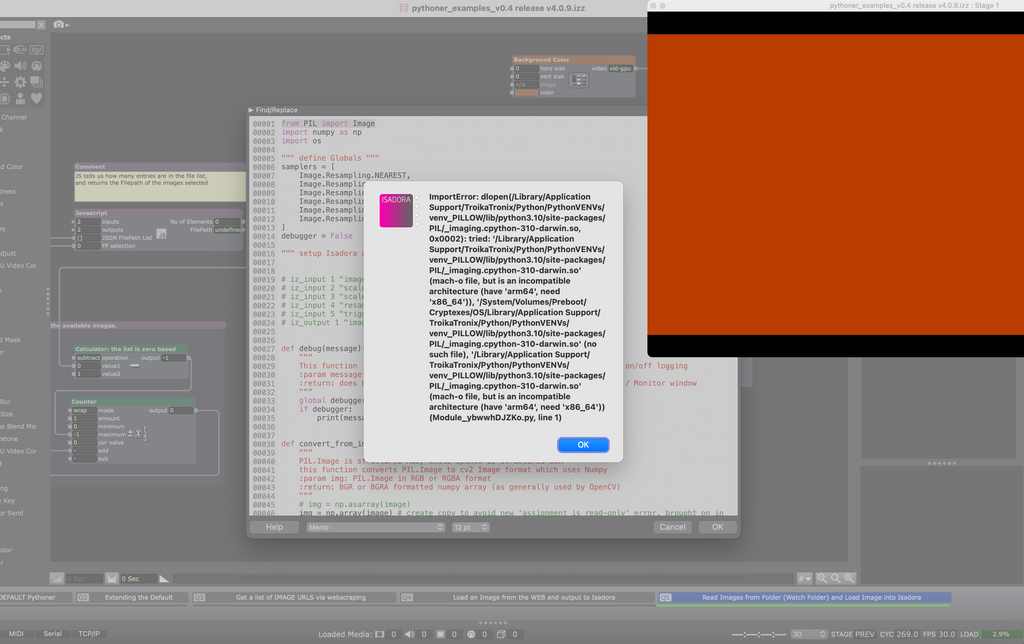Select the layers/compositing toolbox category
The image size is (1024, 644).
point(37,82)
